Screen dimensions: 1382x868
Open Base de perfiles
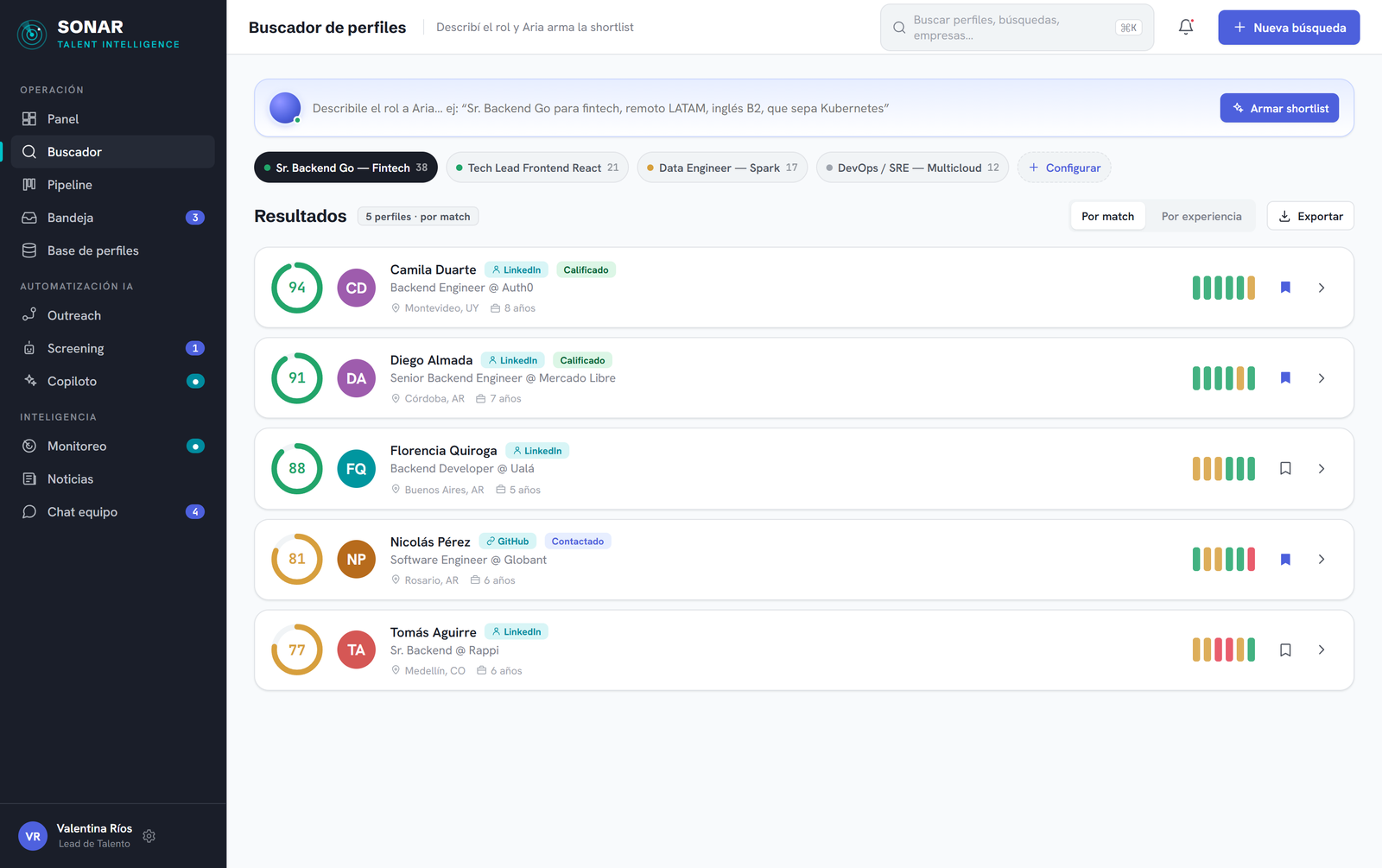pyautogui.click(x=113, y=250)
